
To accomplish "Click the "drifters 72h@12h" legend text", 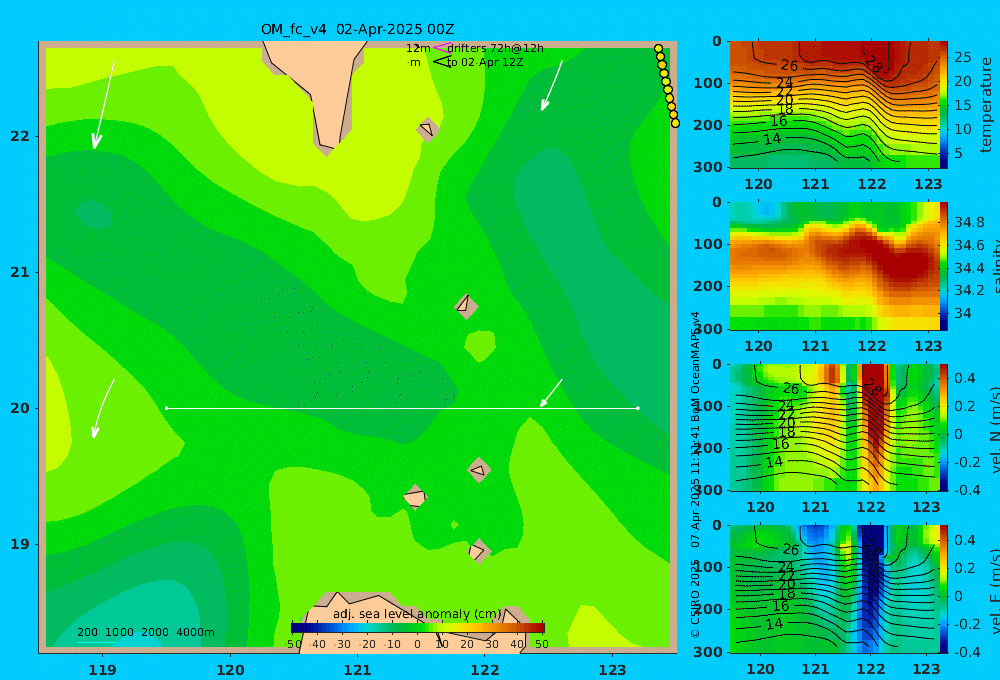I will click(496, 48).
